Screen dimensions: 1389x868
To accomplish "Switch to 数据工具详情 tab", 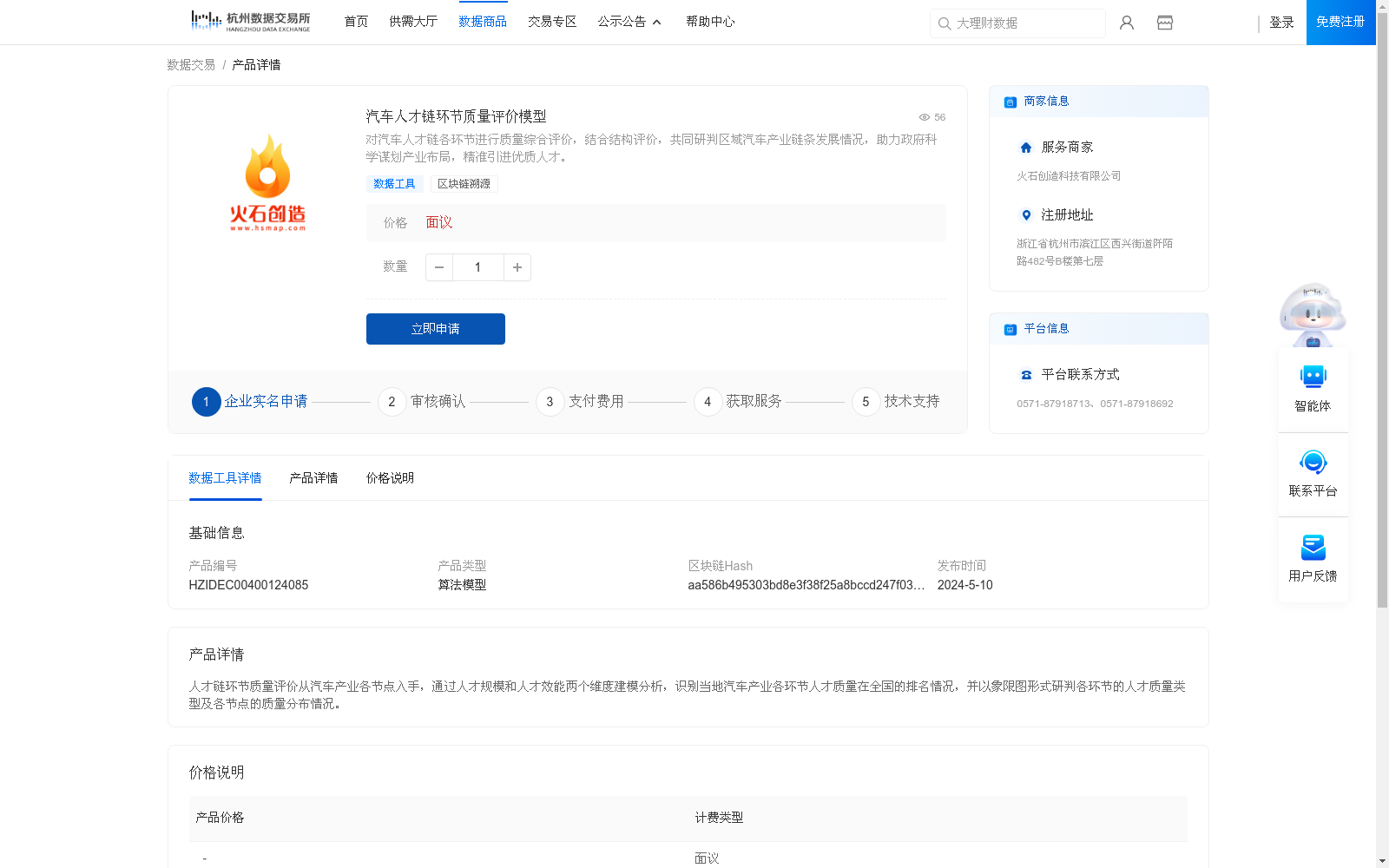I will 225,478.
